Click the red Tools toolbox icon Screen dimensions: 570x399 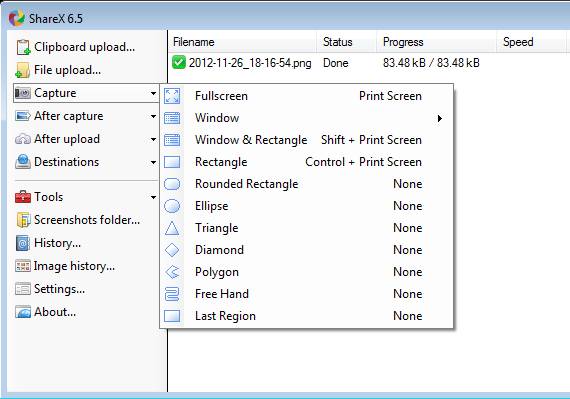[23, 197]
